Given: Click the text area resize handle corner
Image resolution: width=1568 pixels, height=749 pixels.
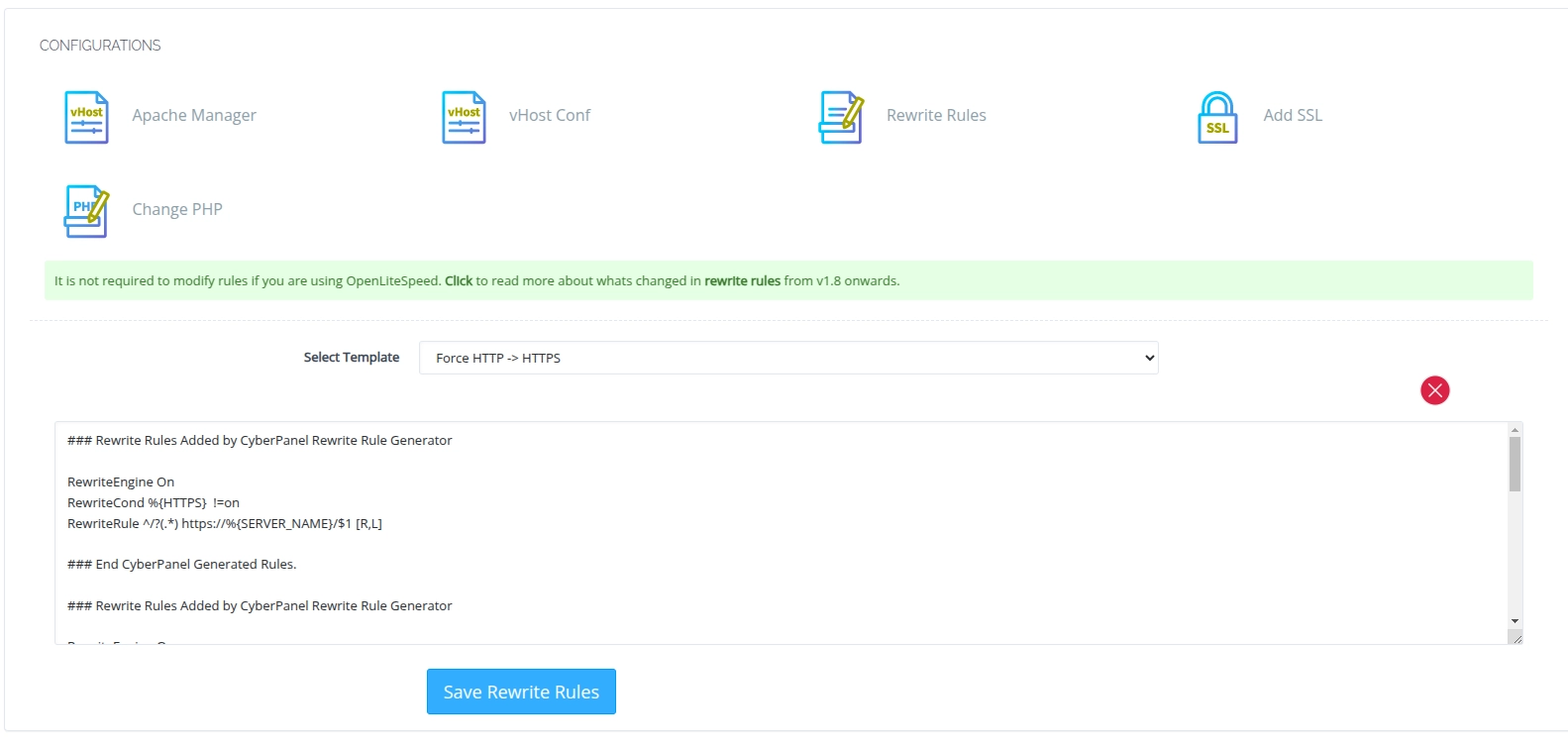Looking at the screenshot, I should click(1516, 638).
